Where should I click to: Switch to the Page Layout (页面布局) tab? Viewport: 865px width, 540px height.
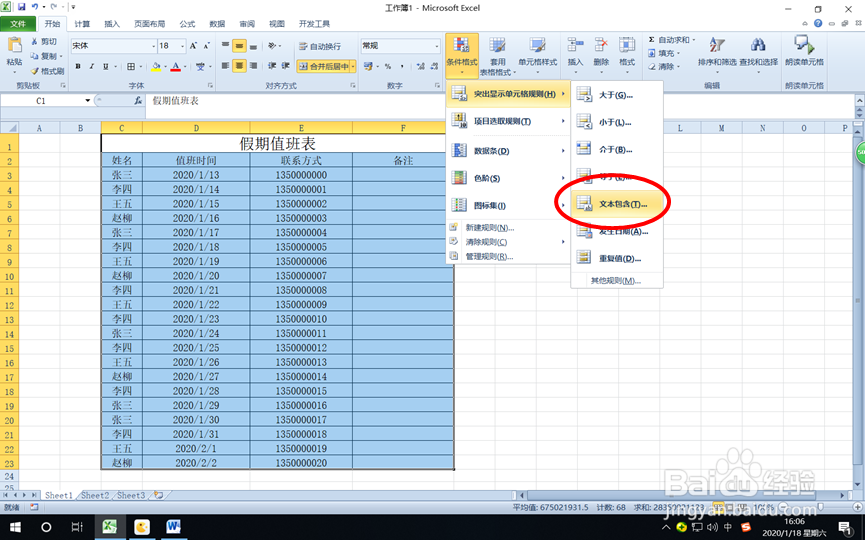[149, 24]
